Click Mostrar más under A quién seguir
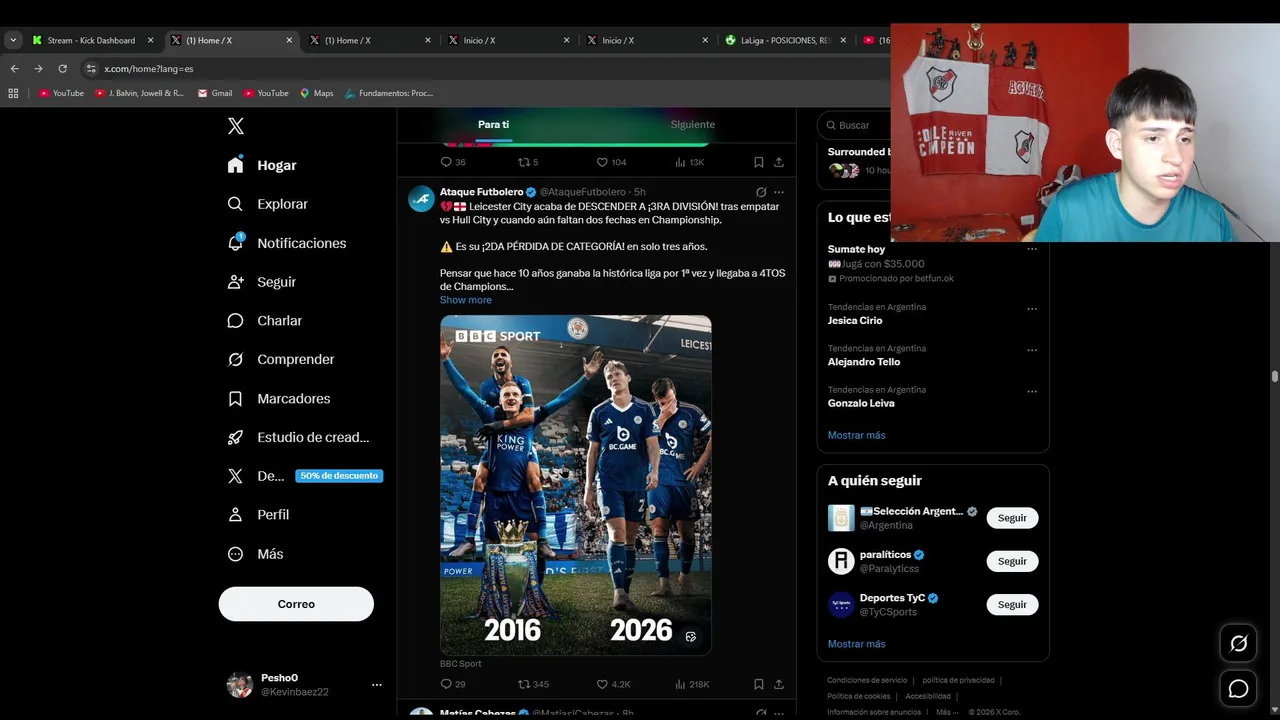The image size is (1280, 720). point(857,644)
